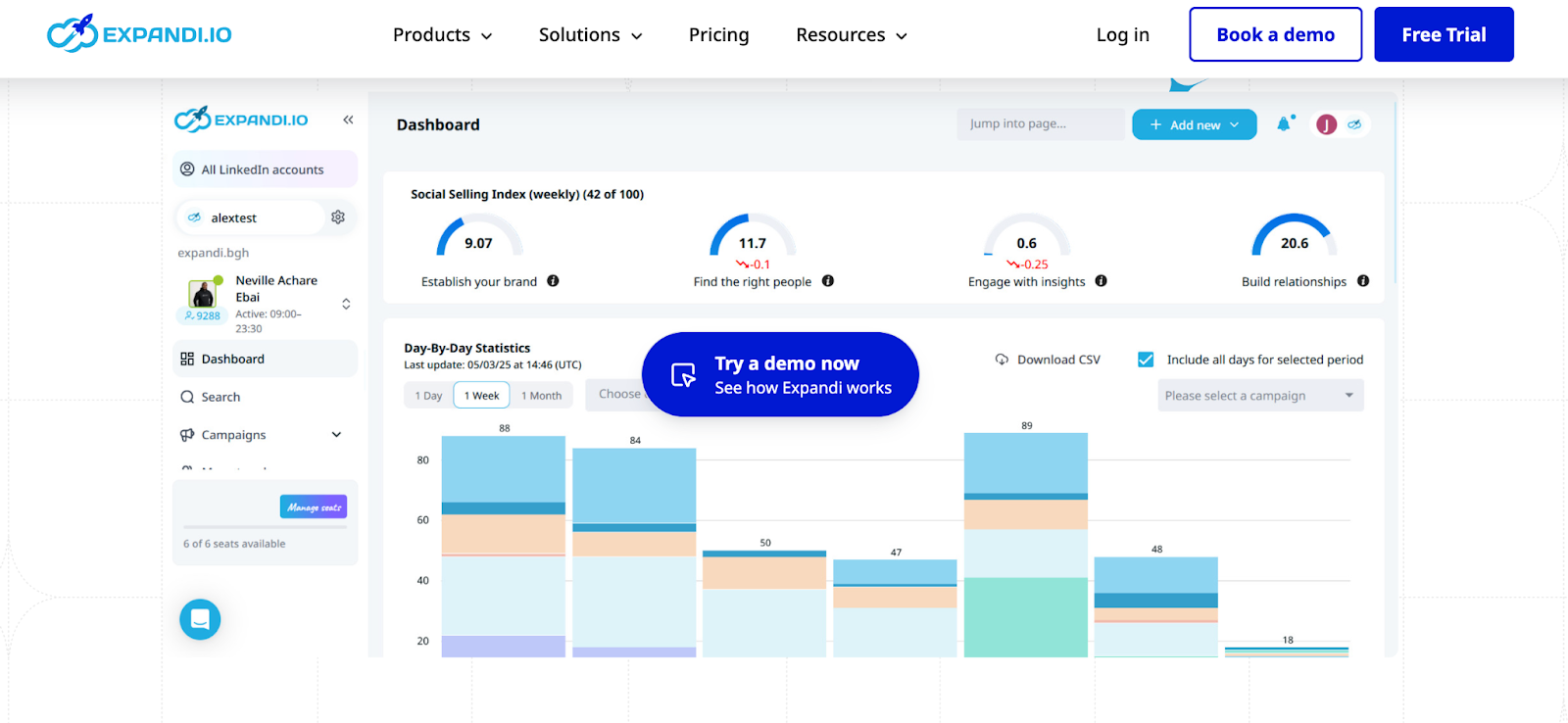Show info for Find the right people
This screenshot has width=1568, height=723.
click(828, 281)
